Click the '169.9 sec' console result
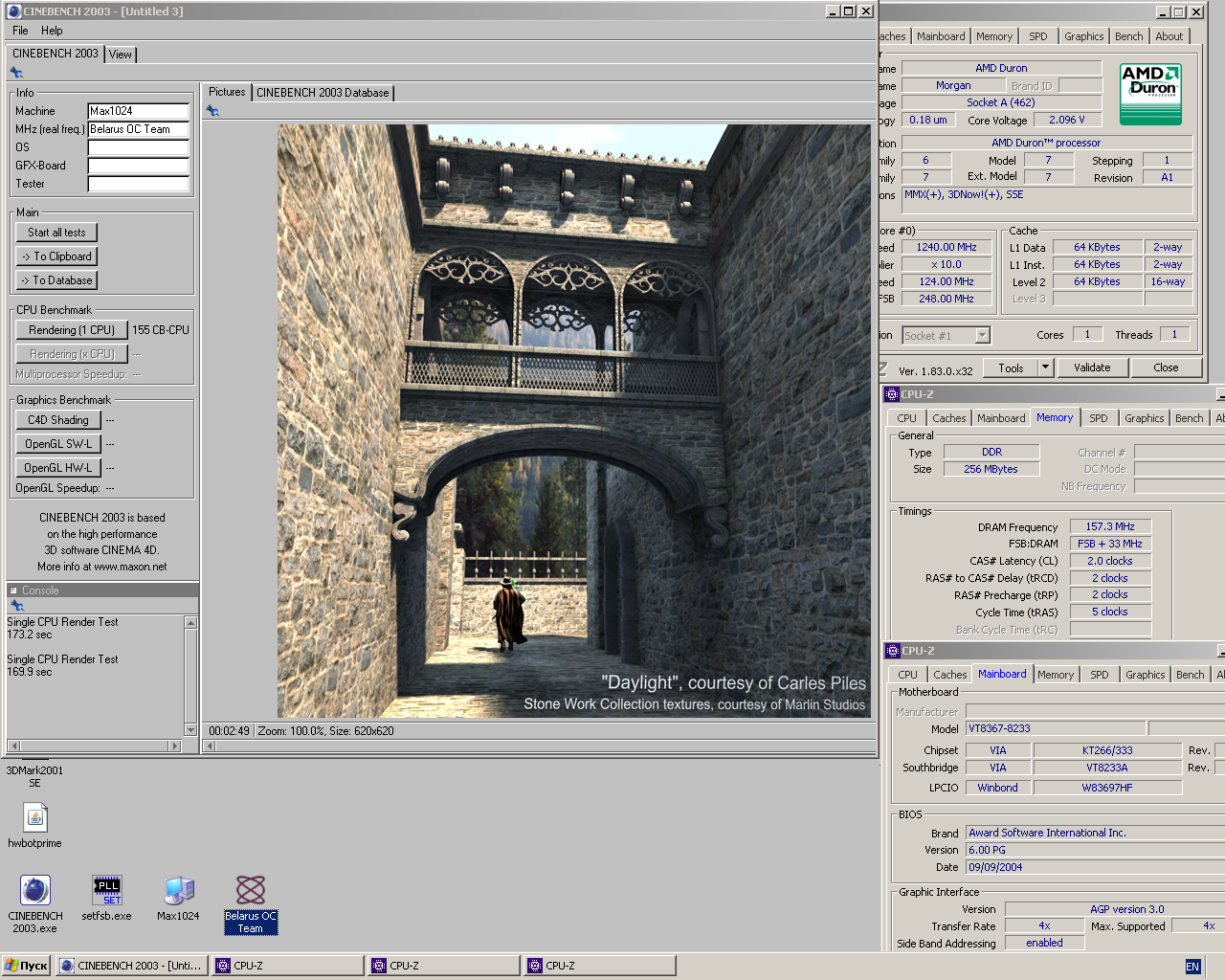 (30, 672)
